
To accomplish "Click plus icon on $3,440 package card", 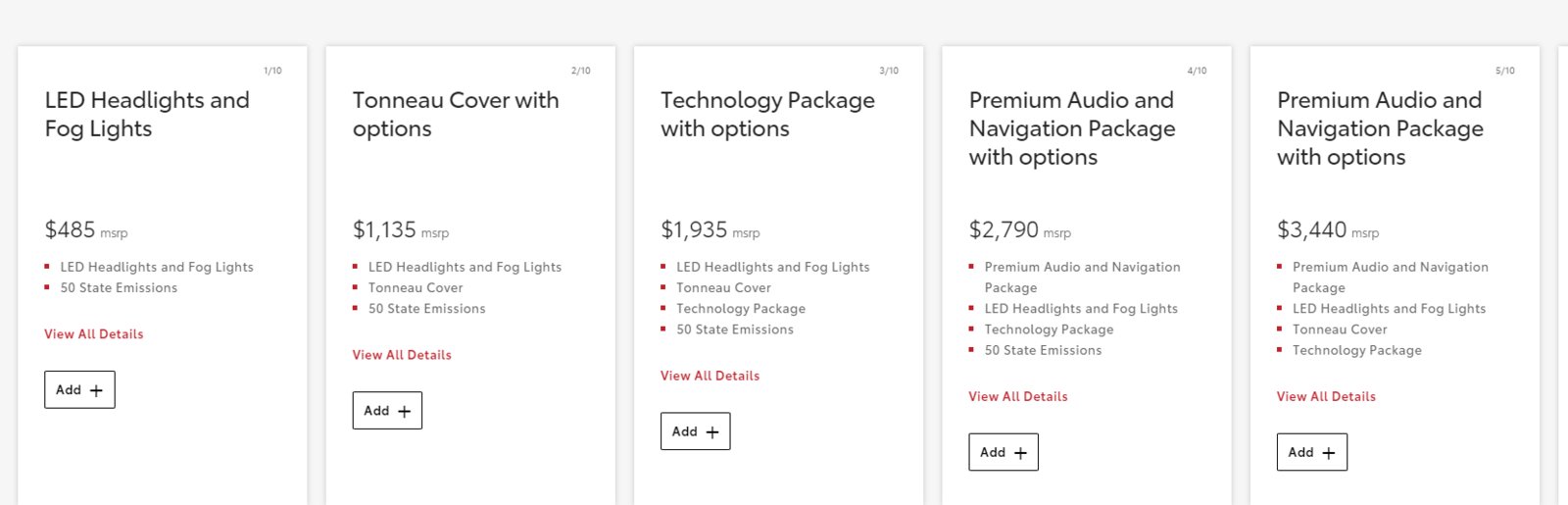I will click(x=1329, y=453).
